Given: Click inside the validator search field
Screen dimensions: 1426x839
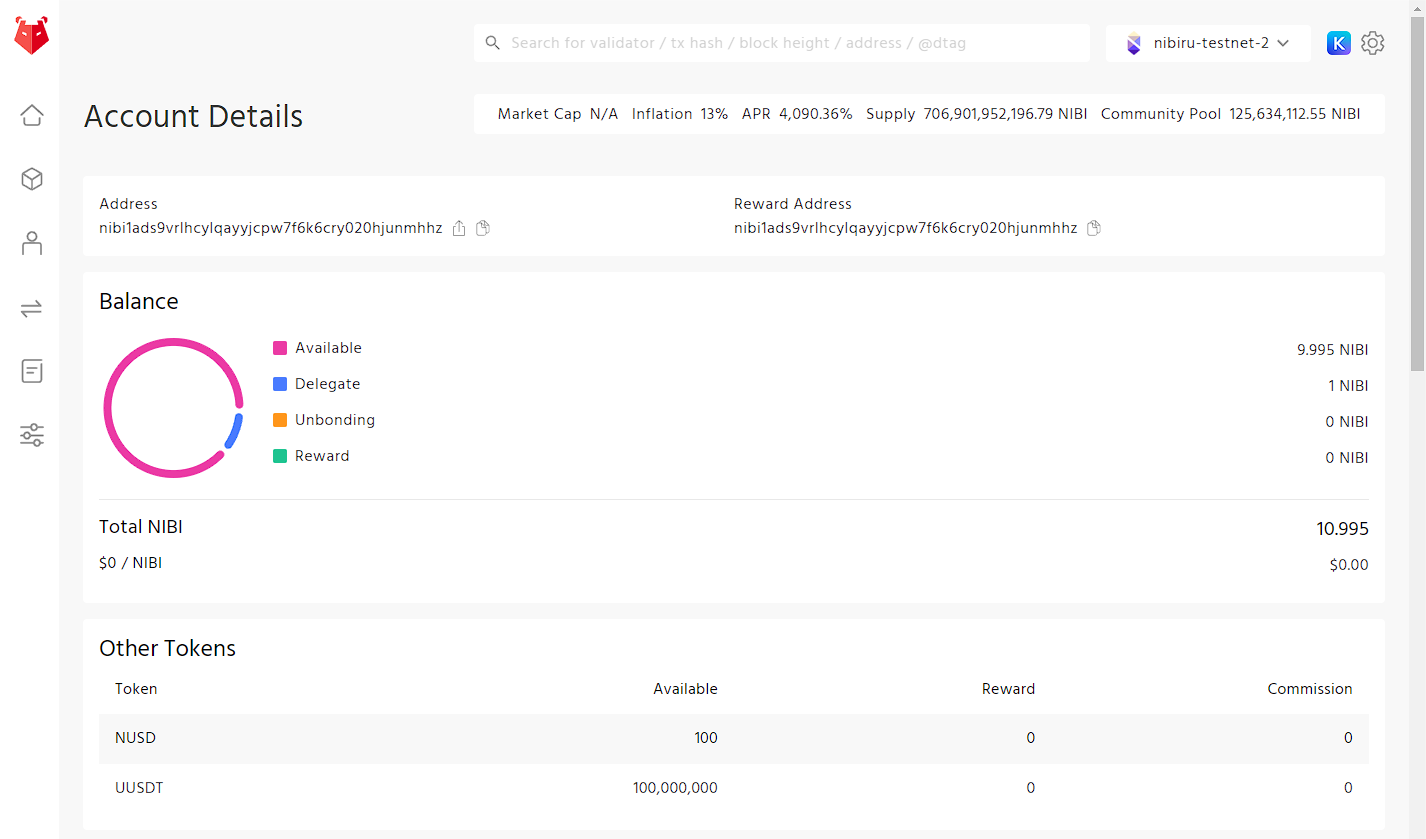Looking at the screenshot, I should click(x=782, y=43).
